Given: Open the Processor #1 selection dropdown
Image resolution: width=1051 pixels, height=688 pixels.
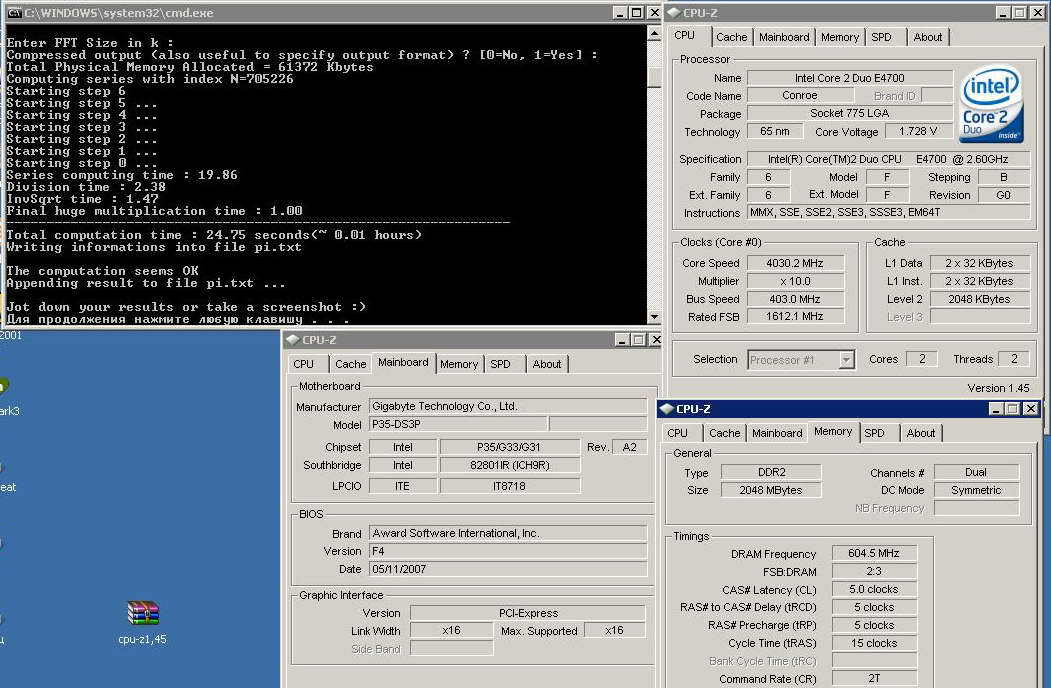Looking at the screenshot, I should point(847,360).
